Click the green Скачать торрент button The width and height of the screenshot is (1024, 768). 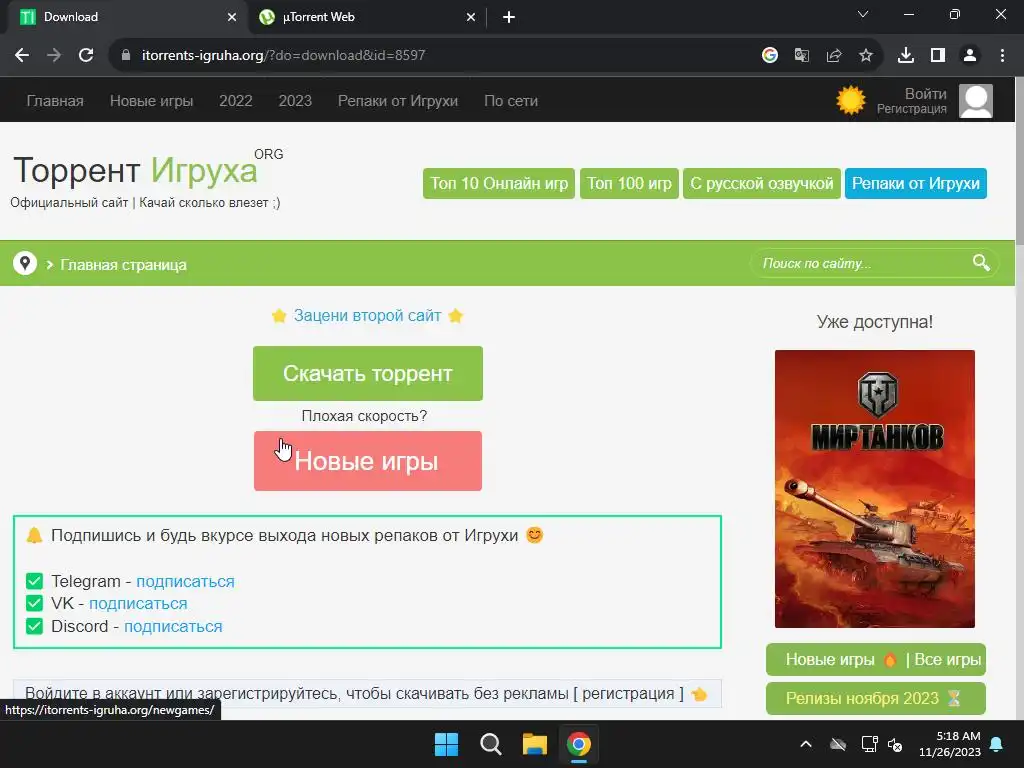[x=368, y=374]
